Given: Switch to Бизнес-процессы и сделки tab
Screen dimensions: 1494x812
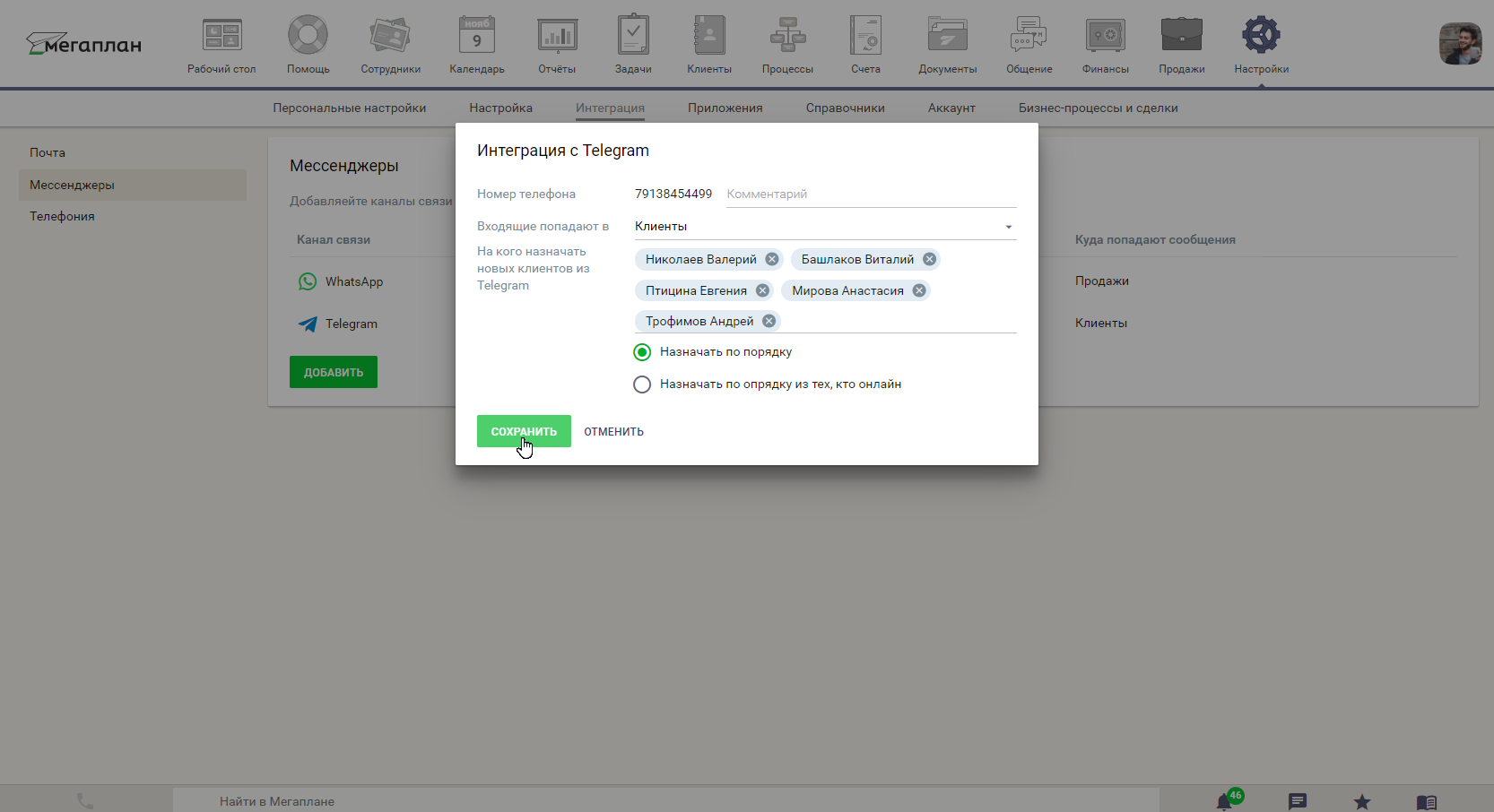Looking at the screenshot, I should pyautogui.click(x=1098, y=108).
